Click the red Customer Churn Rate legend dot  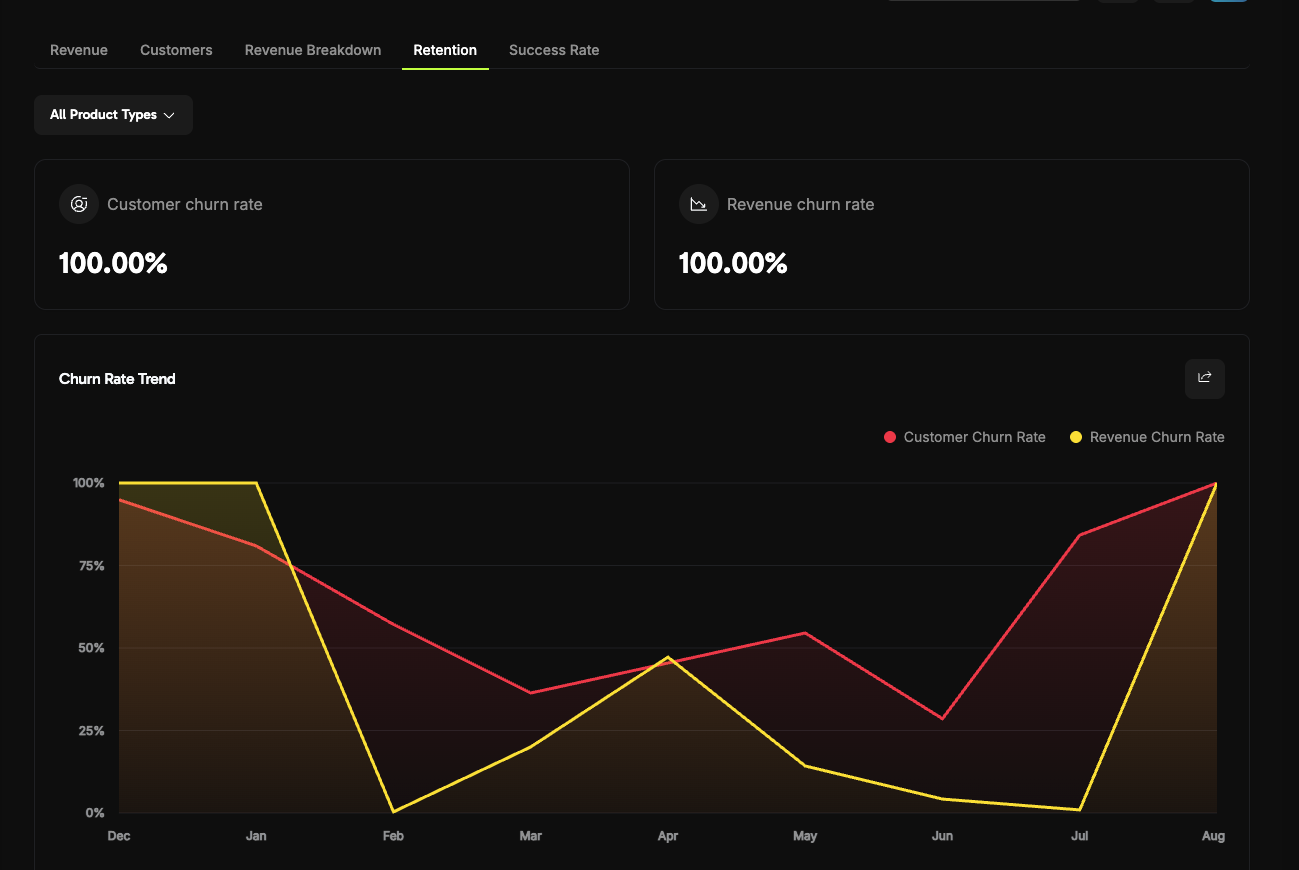tap(889, 437)
